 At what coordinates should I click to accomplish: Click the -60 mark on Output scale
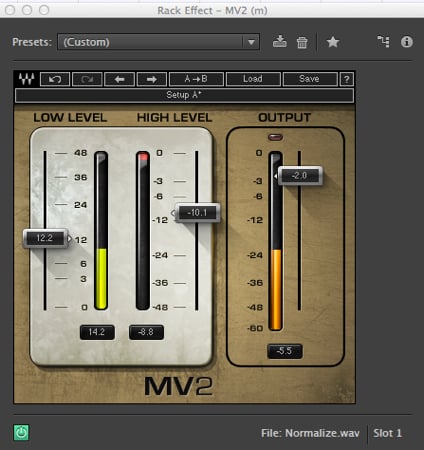pos(255,328)
